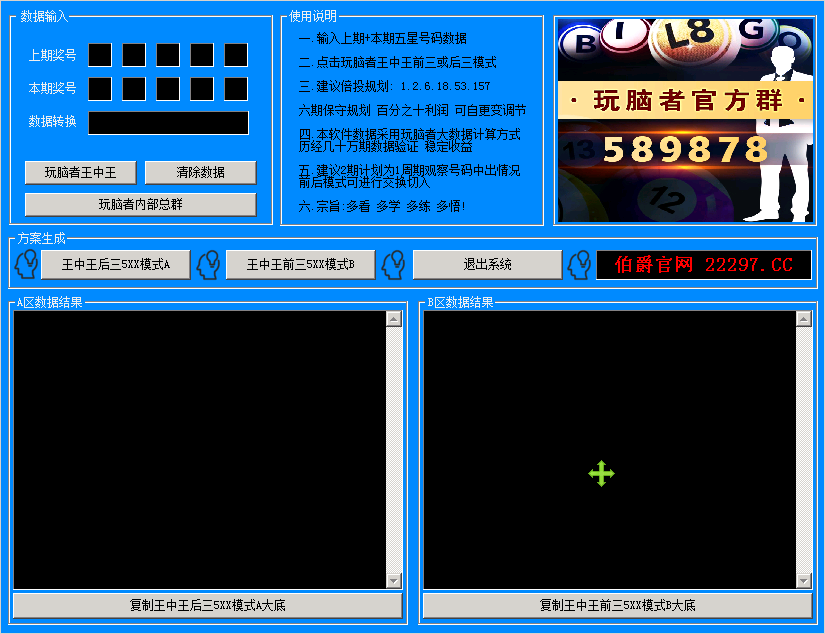This screenshot has width=825, height=634.
Task: Generate plan with 王中王前三5XX模式B
Action: pyautogui.click(x=301, y=265)
